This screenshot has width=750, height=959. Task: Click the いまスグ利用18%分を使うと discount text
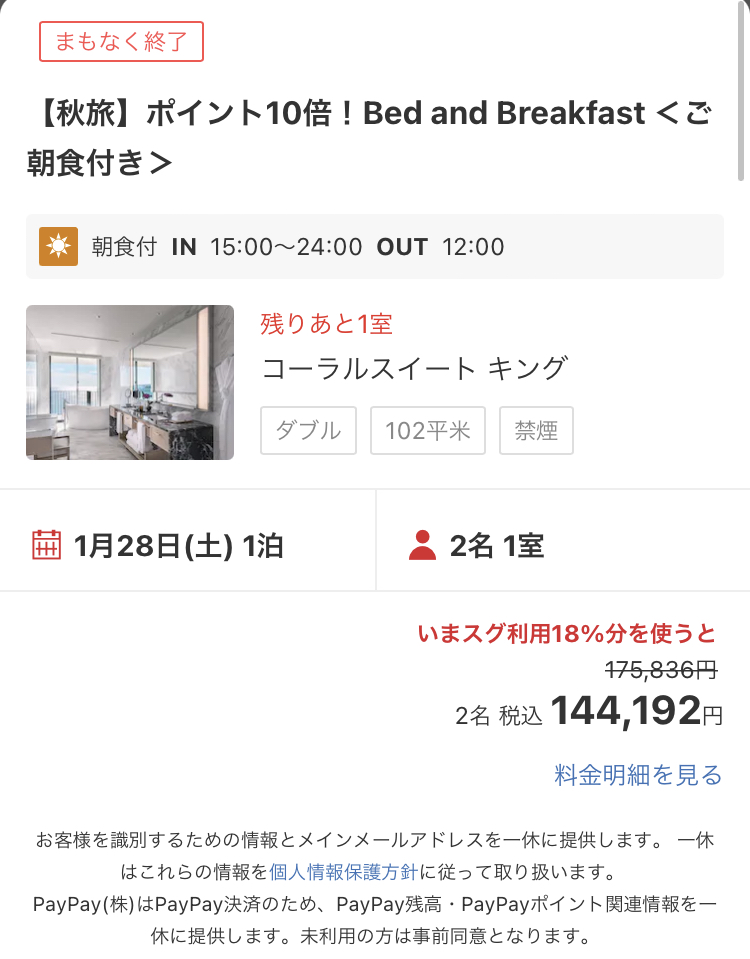click(567, 634)
